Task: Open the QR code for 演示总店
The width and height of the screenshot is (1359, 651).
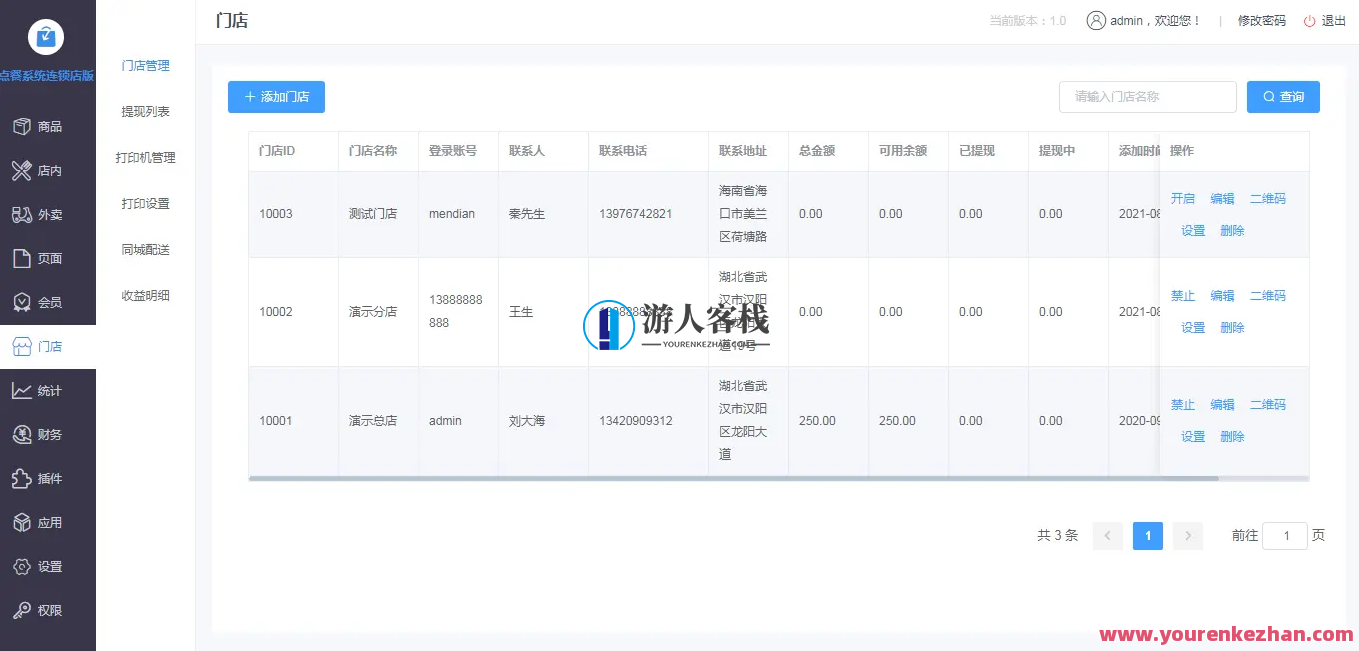Action: coord(1268,404)
